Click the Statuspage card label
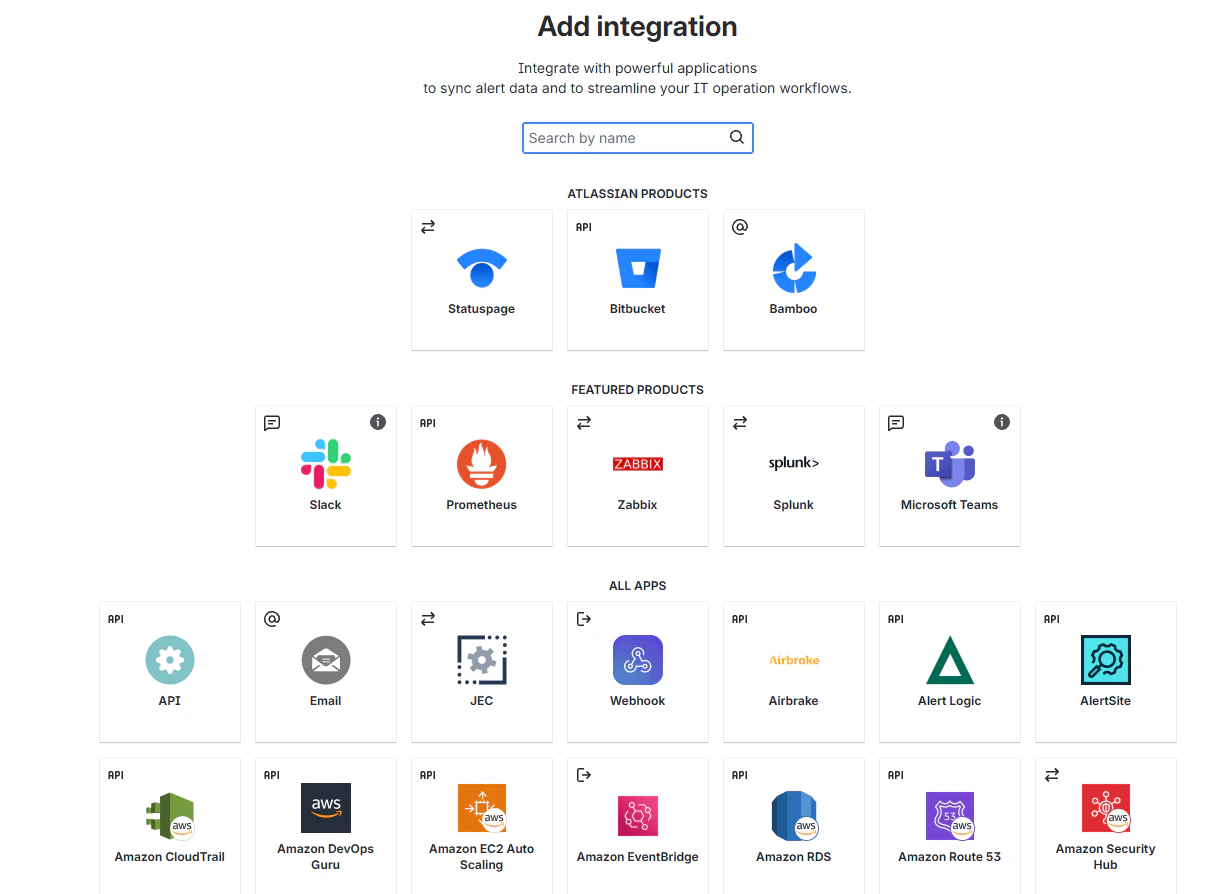The image size is (1231, 894). click(x=482, y=309)
